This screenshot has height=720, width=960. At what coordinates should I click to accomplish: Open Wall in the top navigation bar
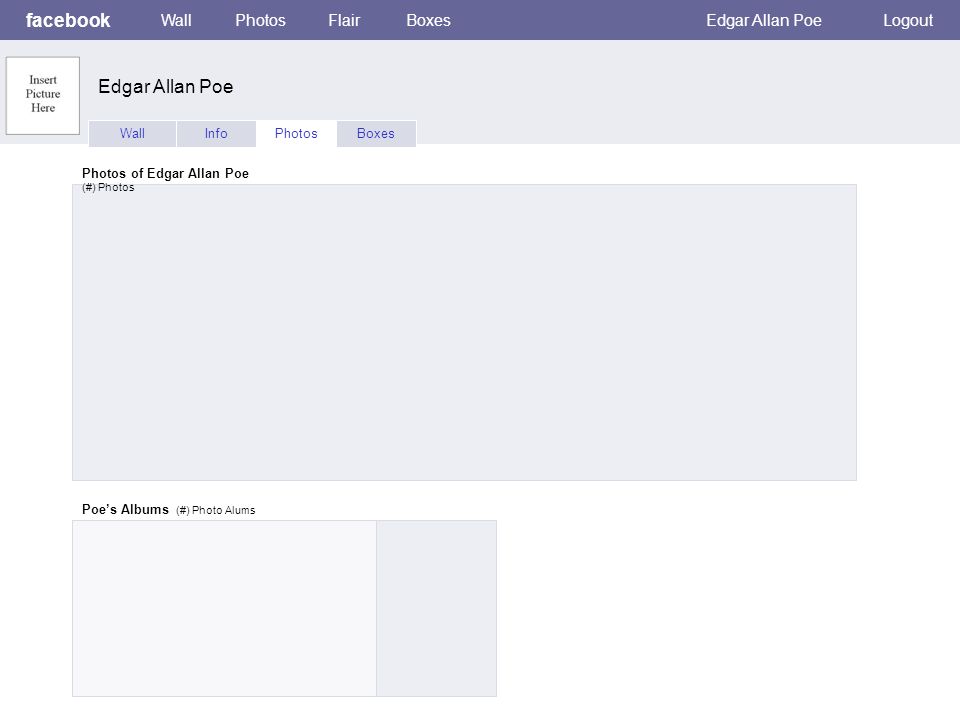(176, 20)
